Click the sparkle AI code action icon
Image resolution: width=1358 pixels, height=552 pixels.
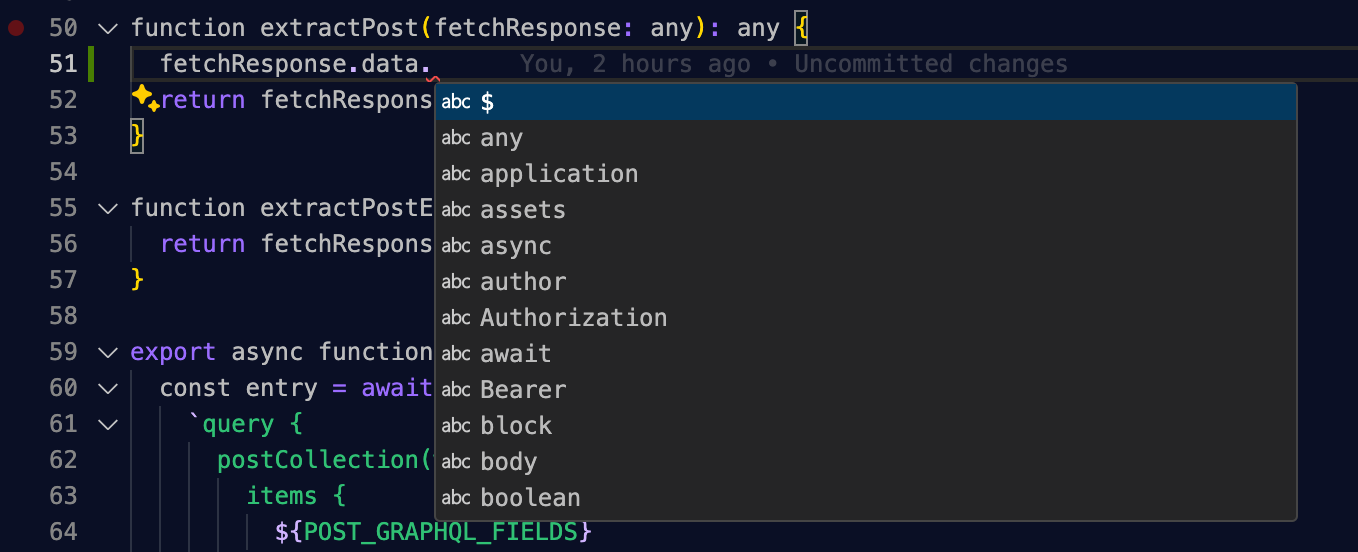coord(145,99)
